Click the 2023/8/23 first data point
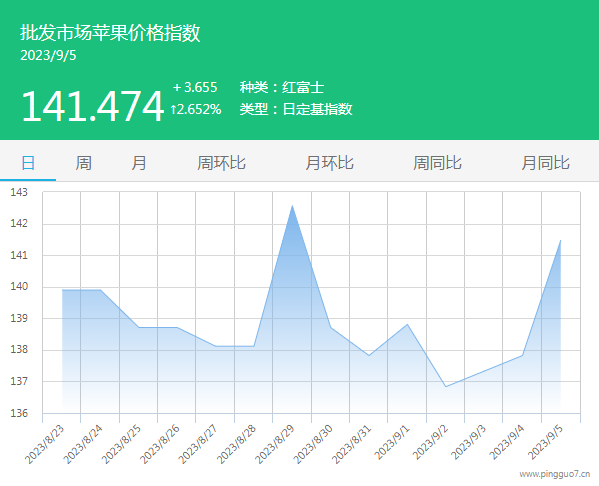This screenshot has height=486, width=599. [x=62, y=290]
